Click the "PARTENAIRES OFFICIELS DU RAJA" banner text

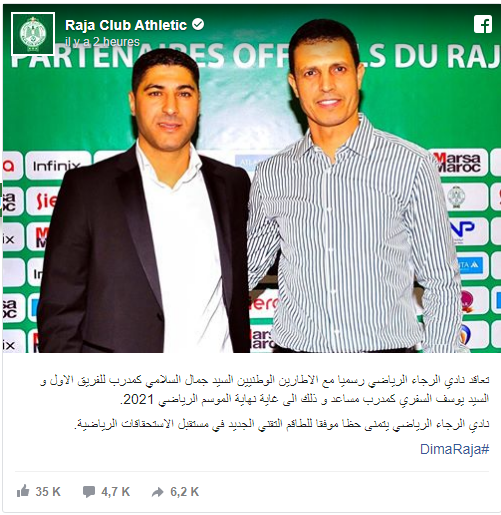click(x=255, y=55)
